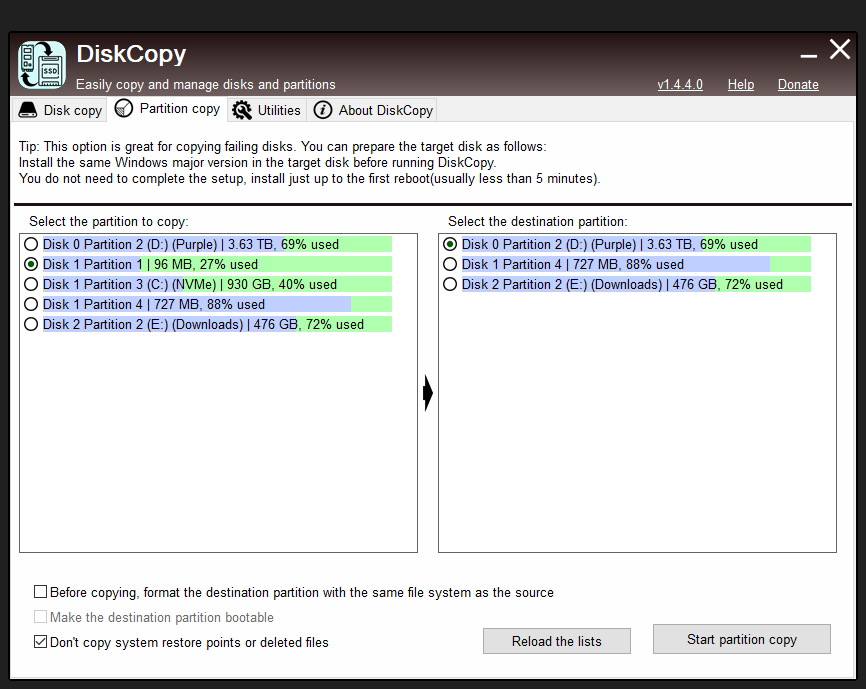Click source usage bar of Disk 1 Partition 3 (C:) (NVMe)
The height and width of the screenshot is (689, 866).
pos(217,284)
